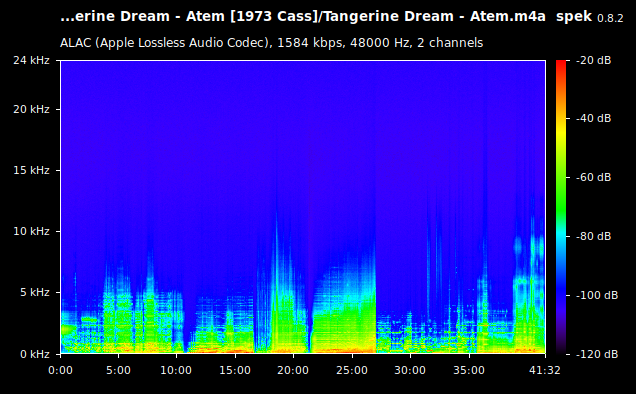The image size is (636, 394).
Task: Click the -60 dB scale label
Action: tap(593, 177)
